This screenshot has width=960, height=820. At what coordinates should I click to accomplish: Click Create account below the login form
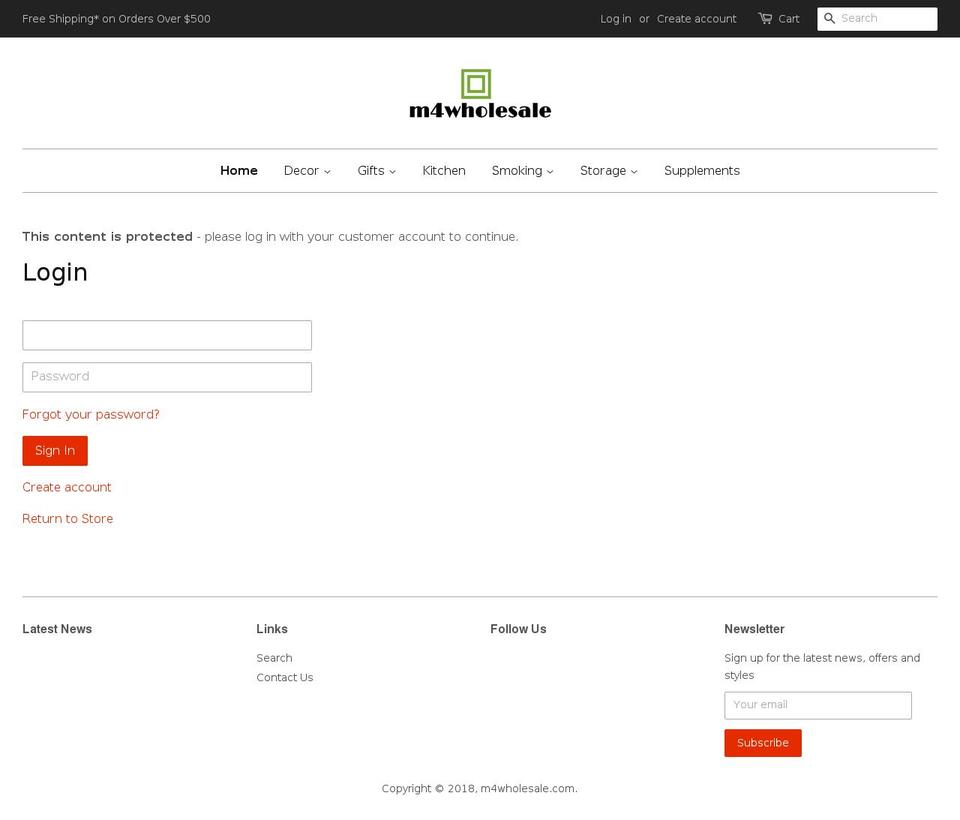coord(66,487)
